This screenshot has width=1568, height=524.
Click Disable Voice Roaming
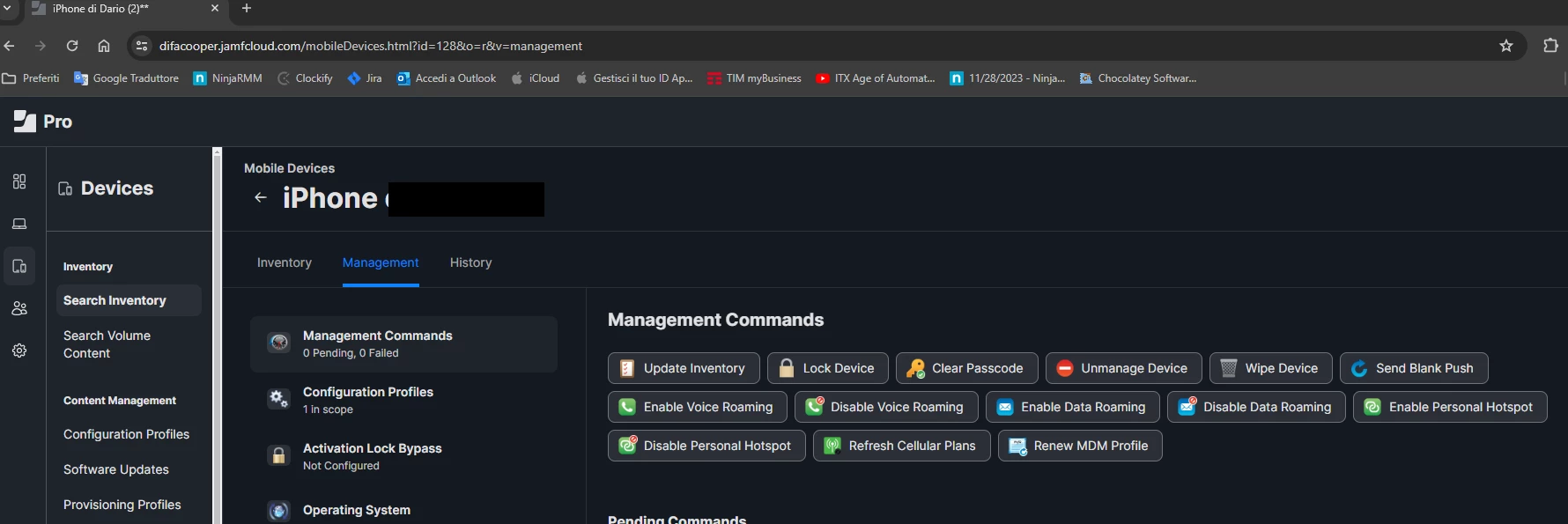(886, 407)
